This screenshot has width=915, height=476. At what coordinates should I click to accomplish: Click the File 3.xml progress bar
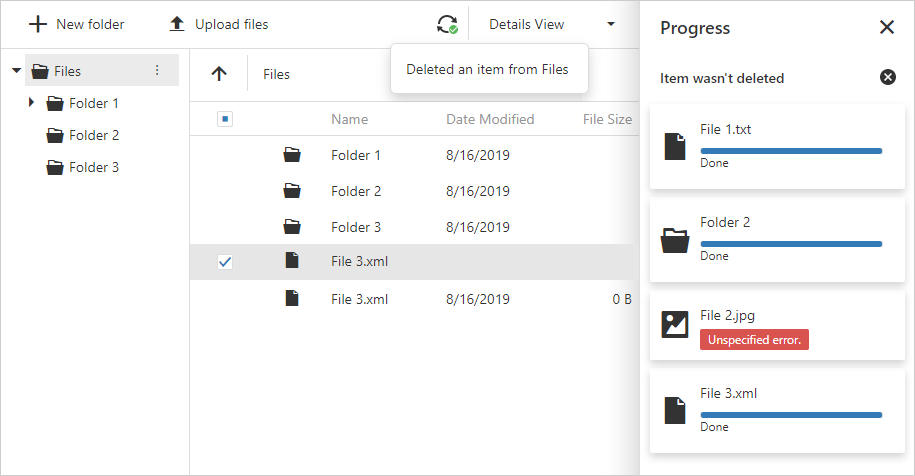coord(791,414)
